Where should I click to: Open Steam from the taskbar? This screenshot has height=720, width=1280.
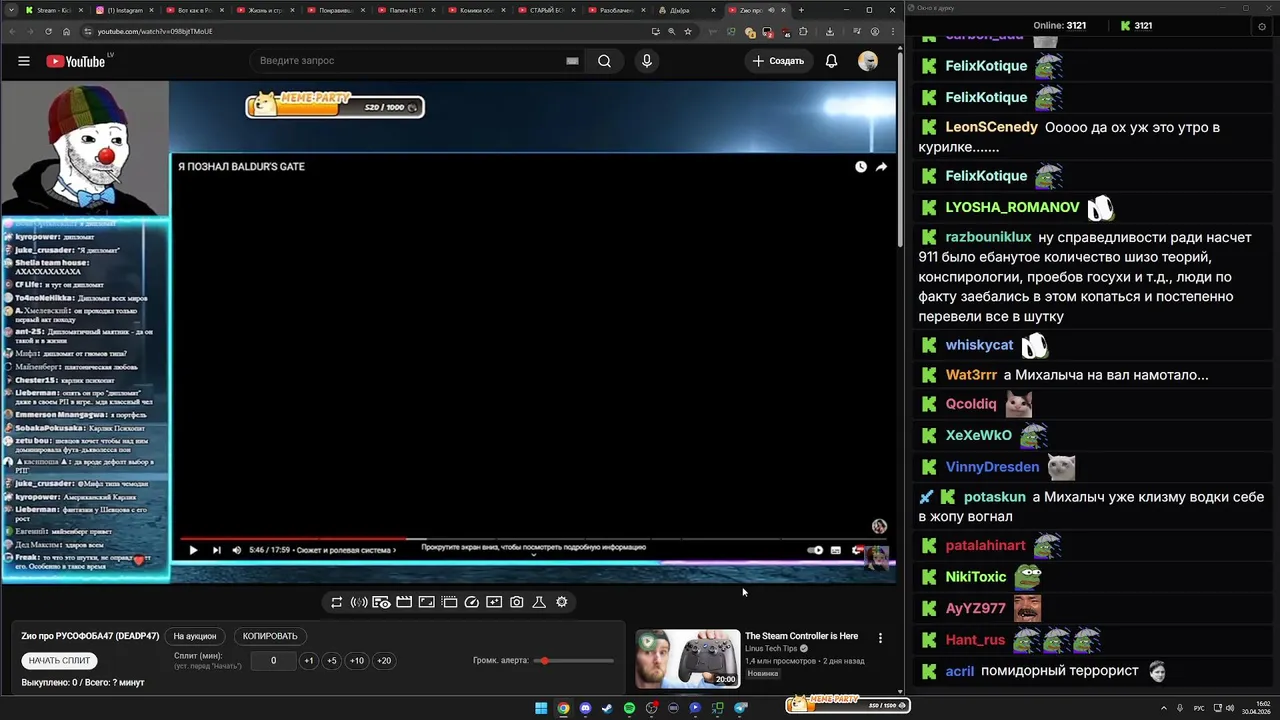607,708
